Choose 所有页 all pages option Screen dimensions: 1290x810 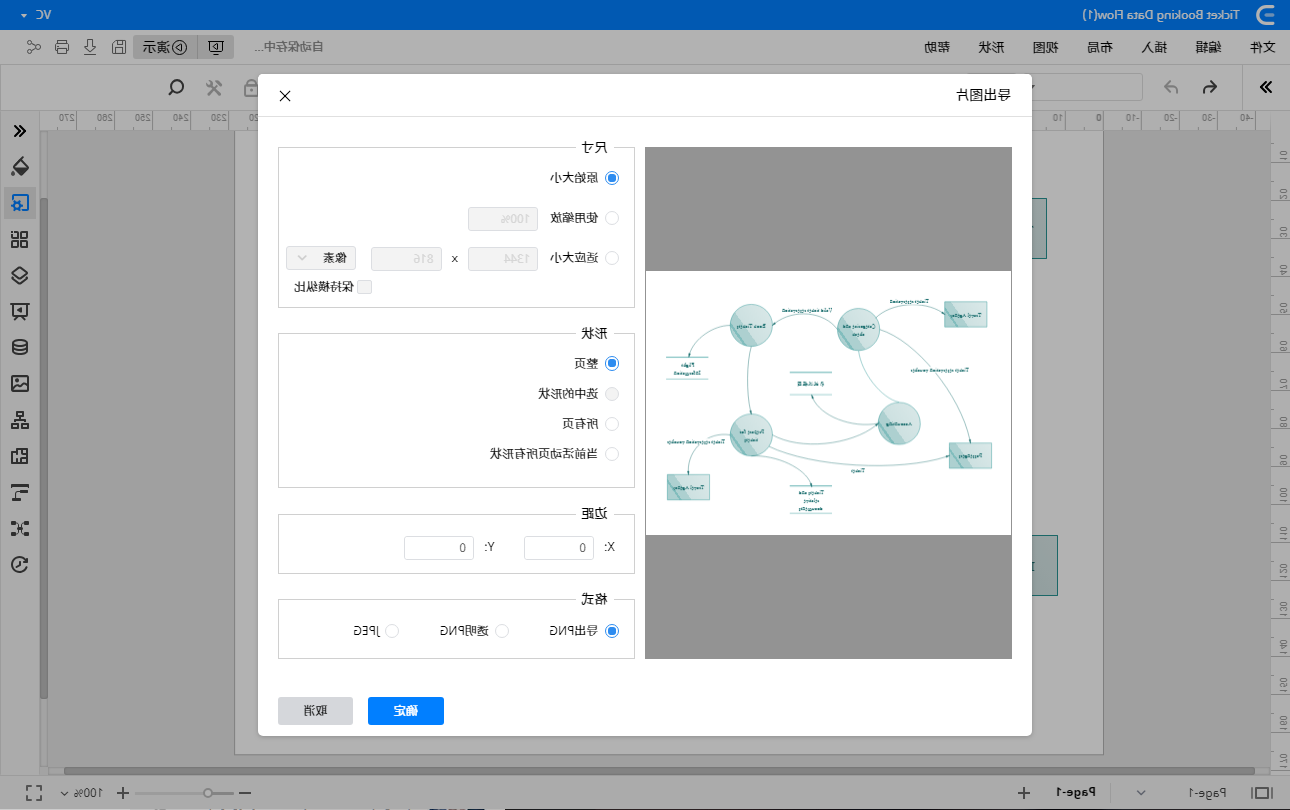pos(613,424)
